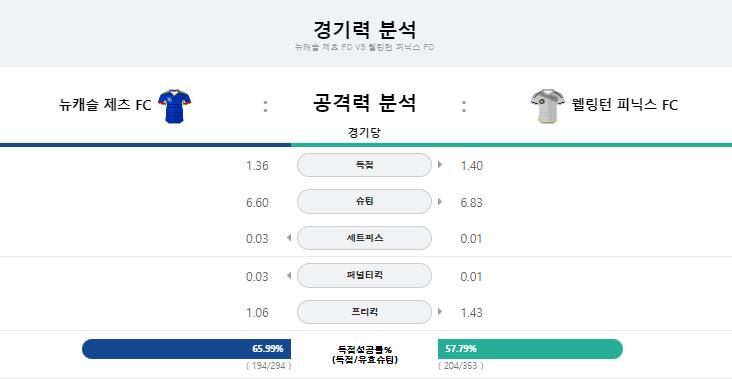Image resolution: width=732 pixels, height=379 pixels.
Task: Click the left arrow beside 페널티킥 pill
Action: (289, 276)
